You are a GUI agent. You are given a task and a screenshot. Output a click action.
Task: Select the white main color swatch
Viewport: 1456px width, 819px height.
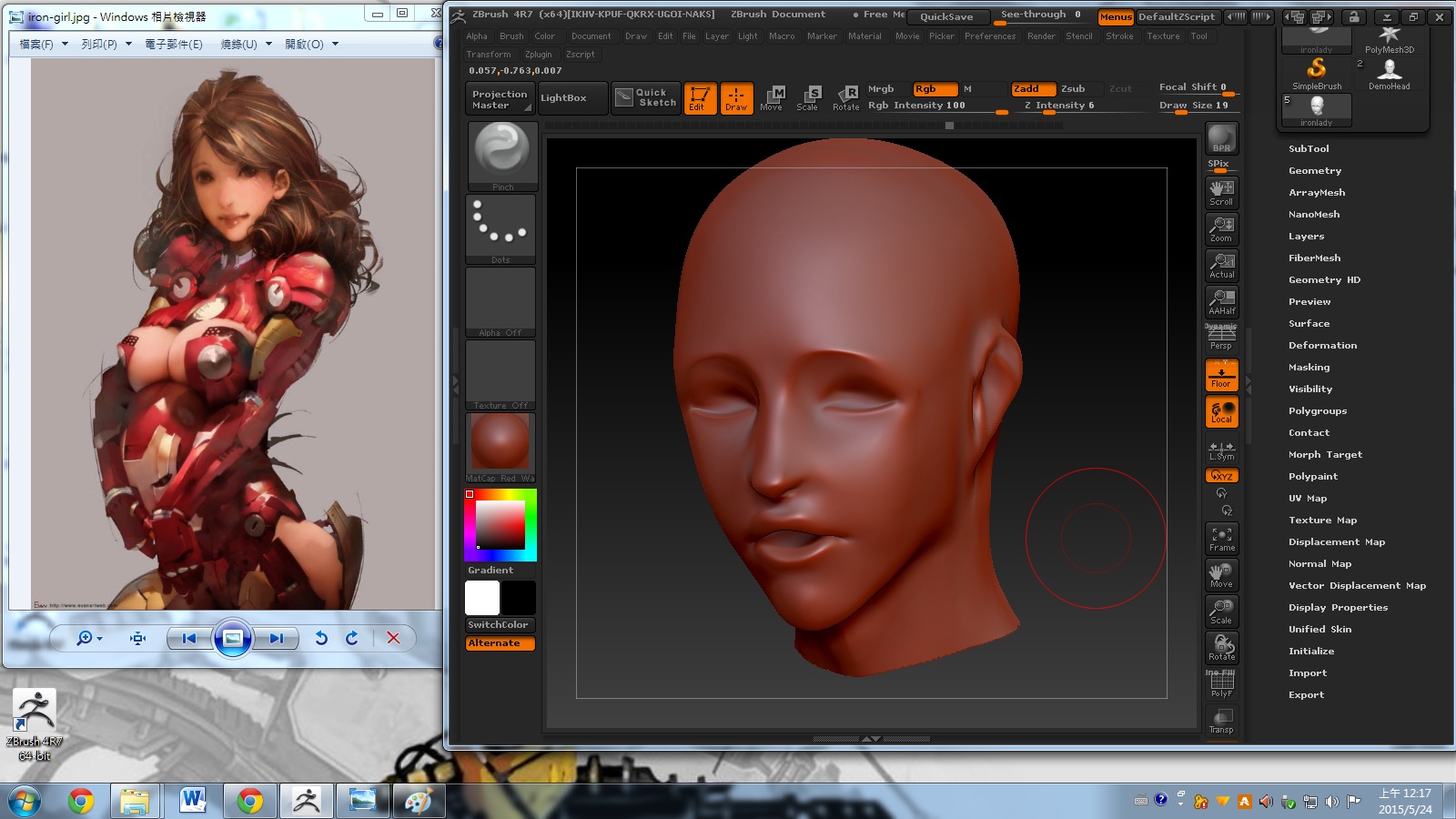pyautogui.click(x=482, y=598)
